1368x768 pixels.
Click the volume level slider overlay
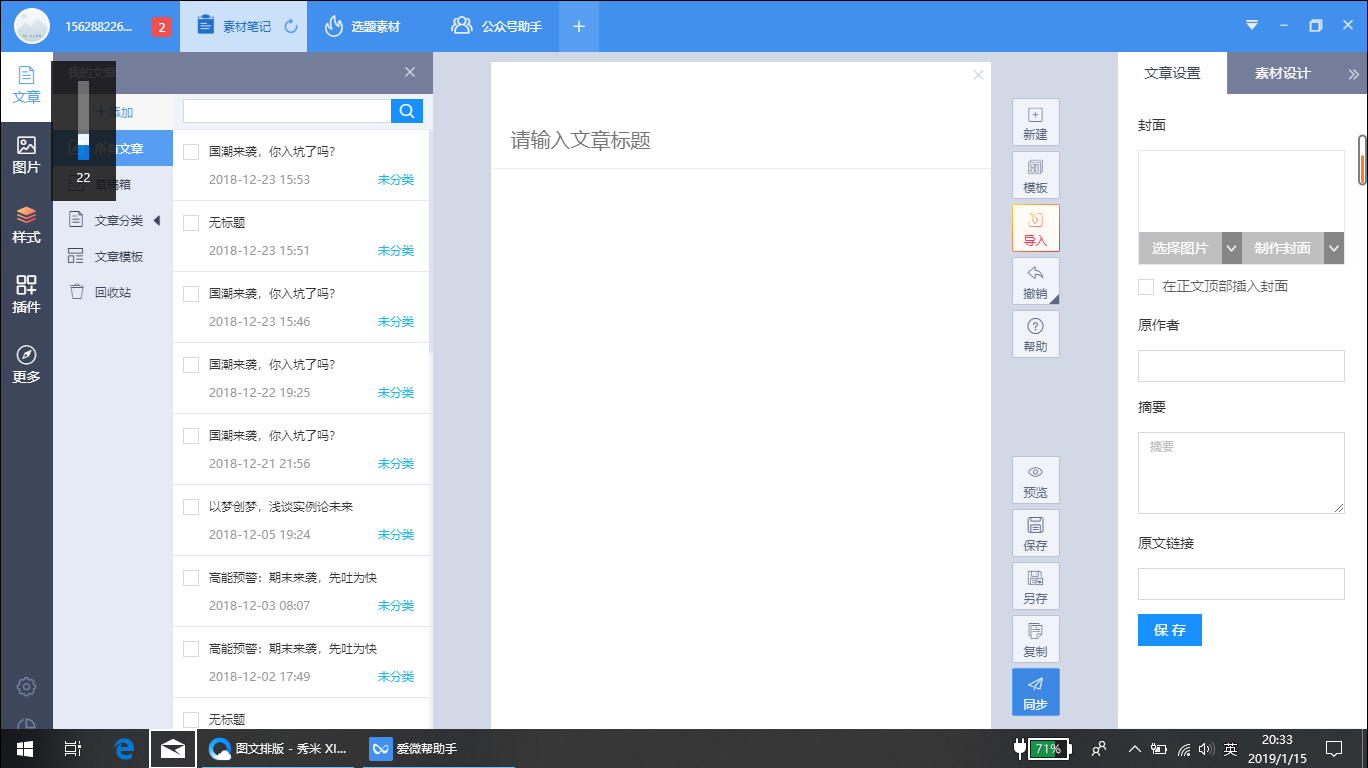[x=84, y=120]
